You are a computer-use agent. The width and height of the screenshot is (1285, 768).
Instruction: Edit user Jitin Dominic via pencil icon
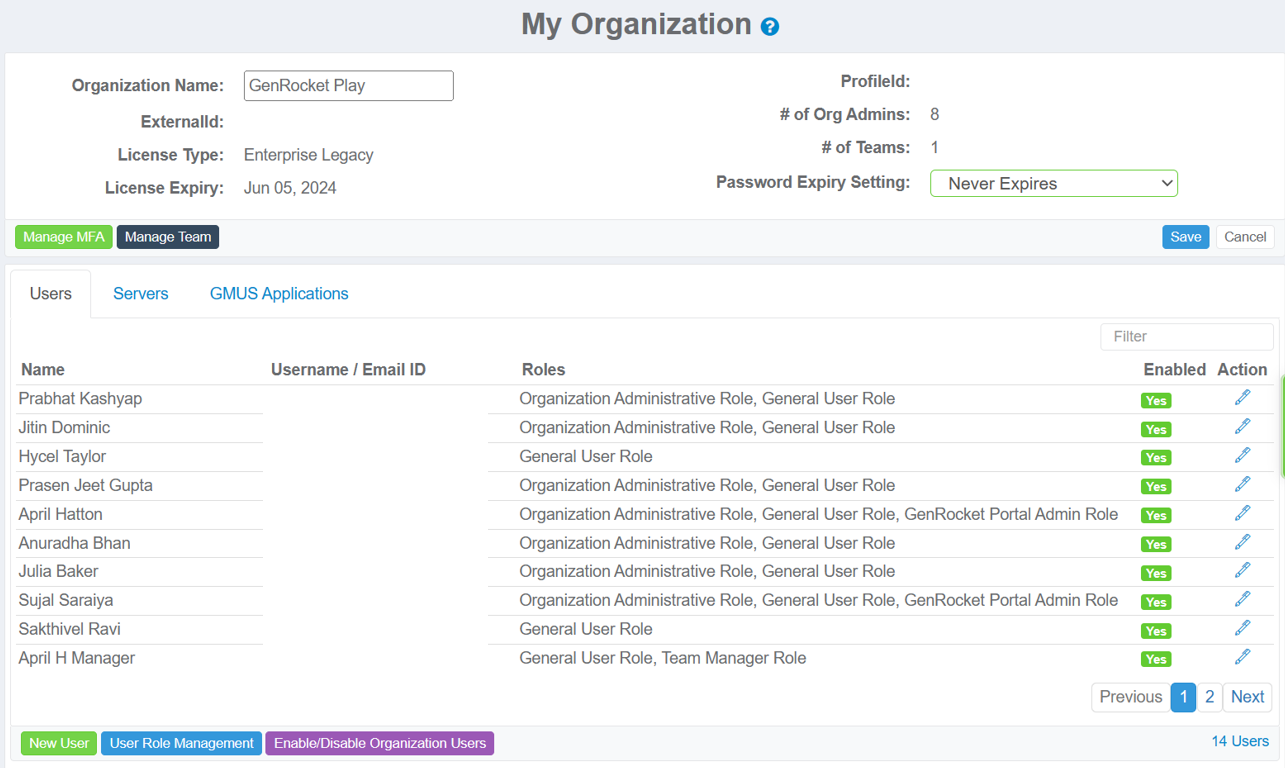[x=1242, y=427]
